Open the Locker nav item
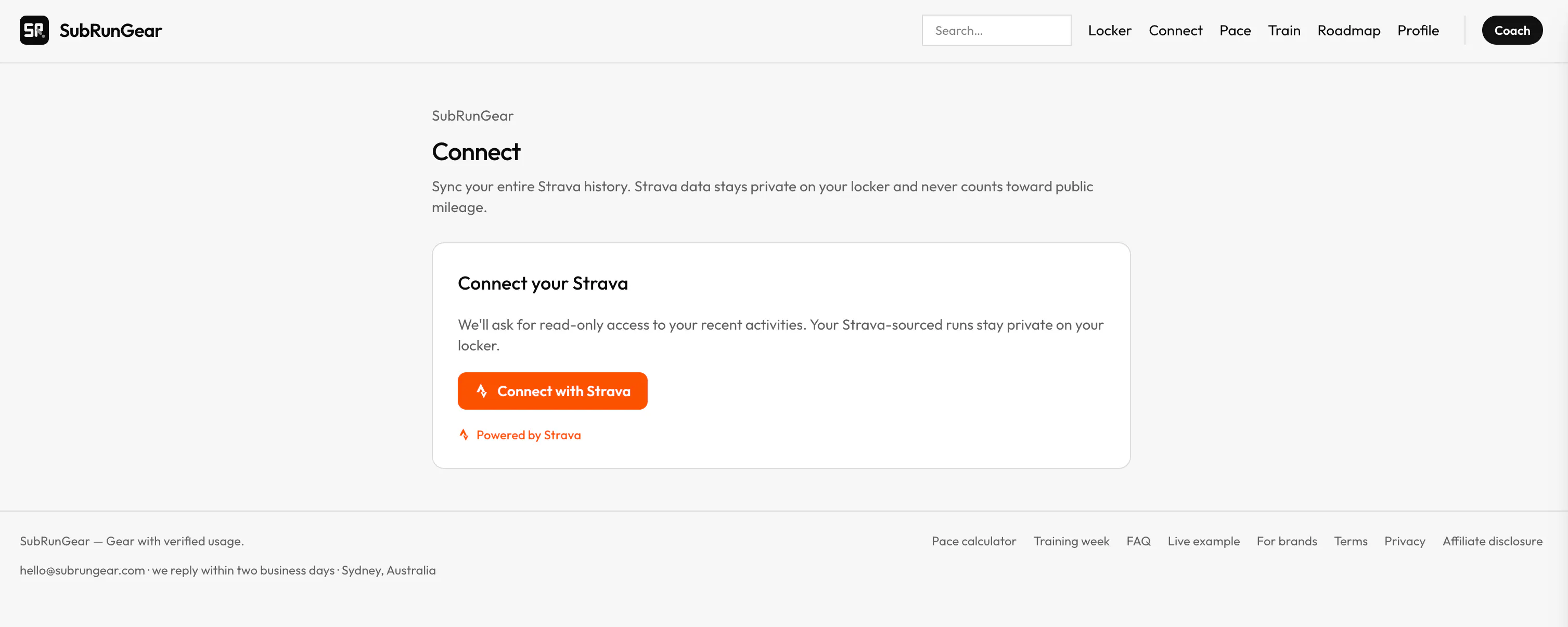 (1109, 30)
